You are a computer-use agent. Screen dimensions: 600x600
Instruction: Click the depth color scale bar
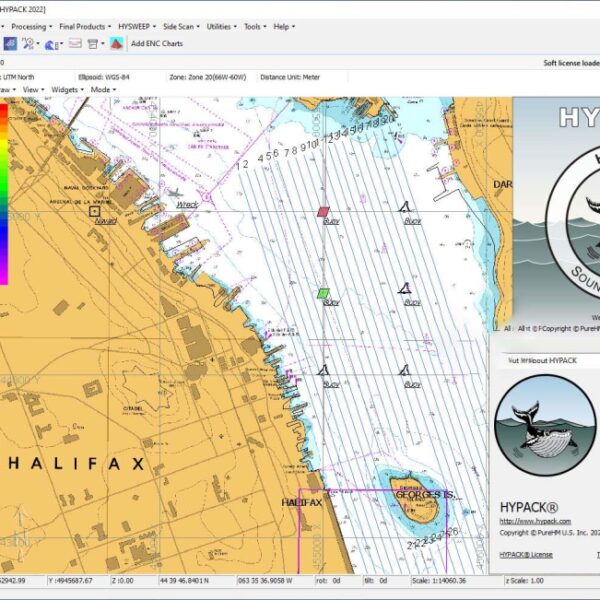coord(4,190)
